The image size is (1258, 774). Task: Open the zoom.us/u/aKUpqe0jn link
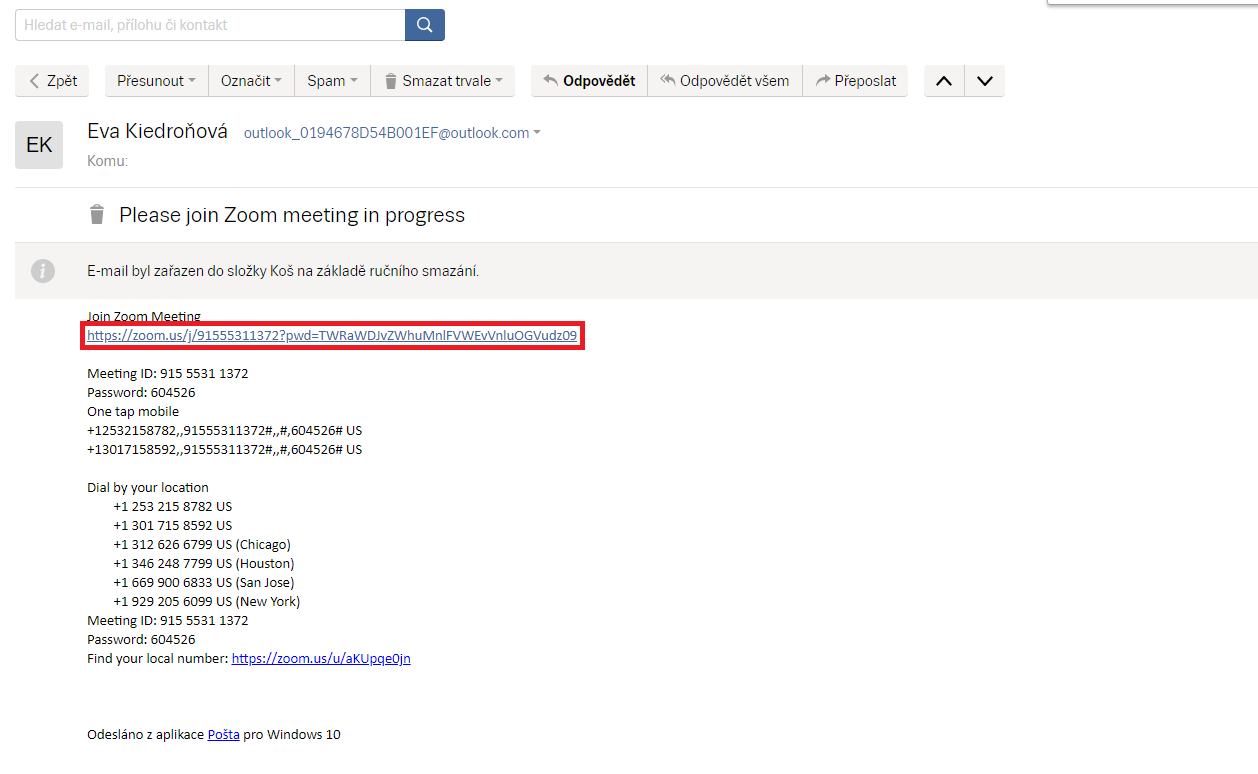coord(321,659)
